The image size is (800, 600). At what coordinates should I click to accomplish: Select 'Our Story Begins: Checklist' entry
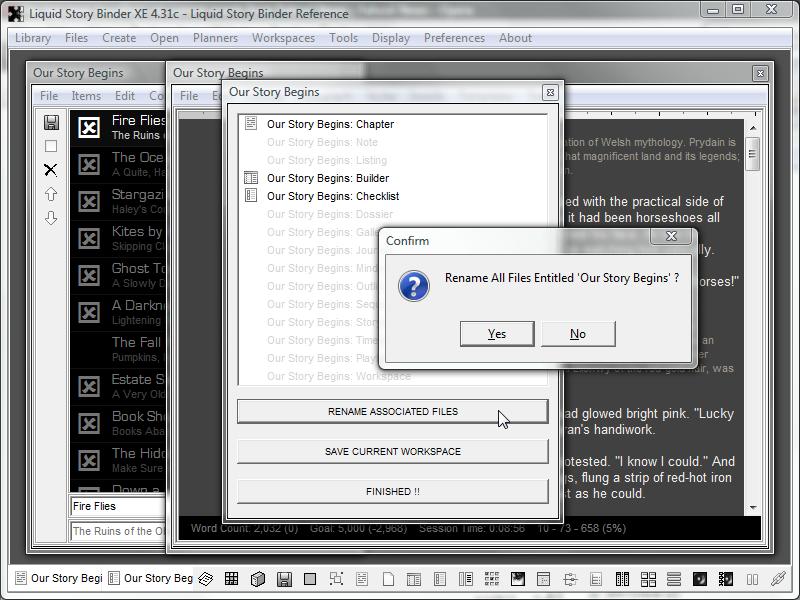tap(332, 196)
